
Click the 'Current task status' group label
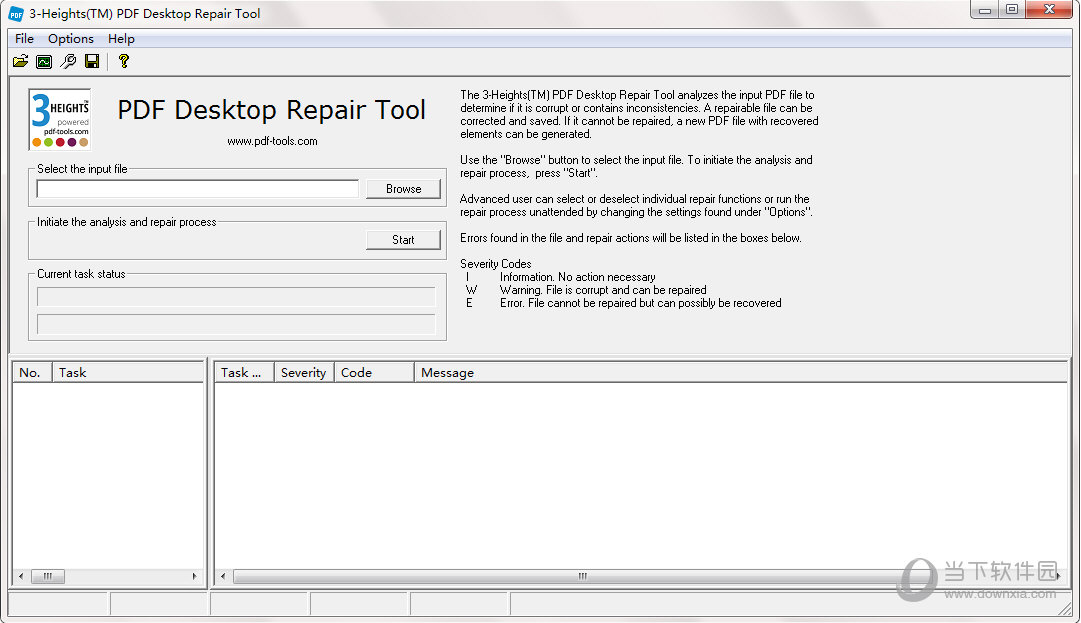pos(81,274)
